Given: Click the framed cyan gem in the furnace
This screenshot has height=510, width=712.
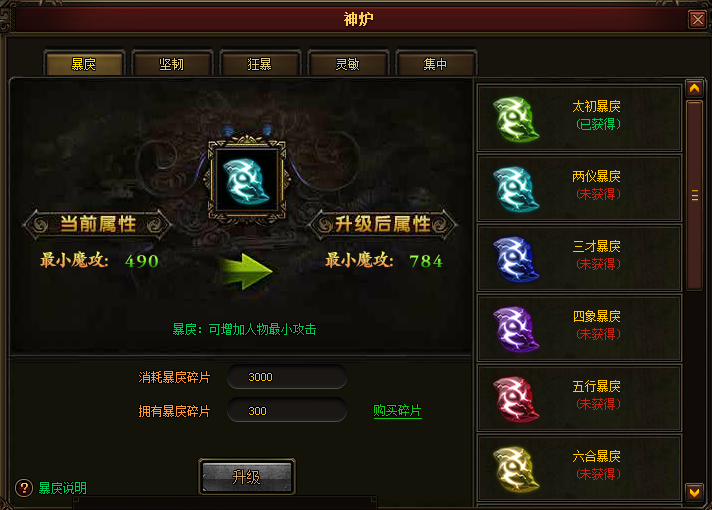Looking at the screenshot, I should [x=247, y=180].
